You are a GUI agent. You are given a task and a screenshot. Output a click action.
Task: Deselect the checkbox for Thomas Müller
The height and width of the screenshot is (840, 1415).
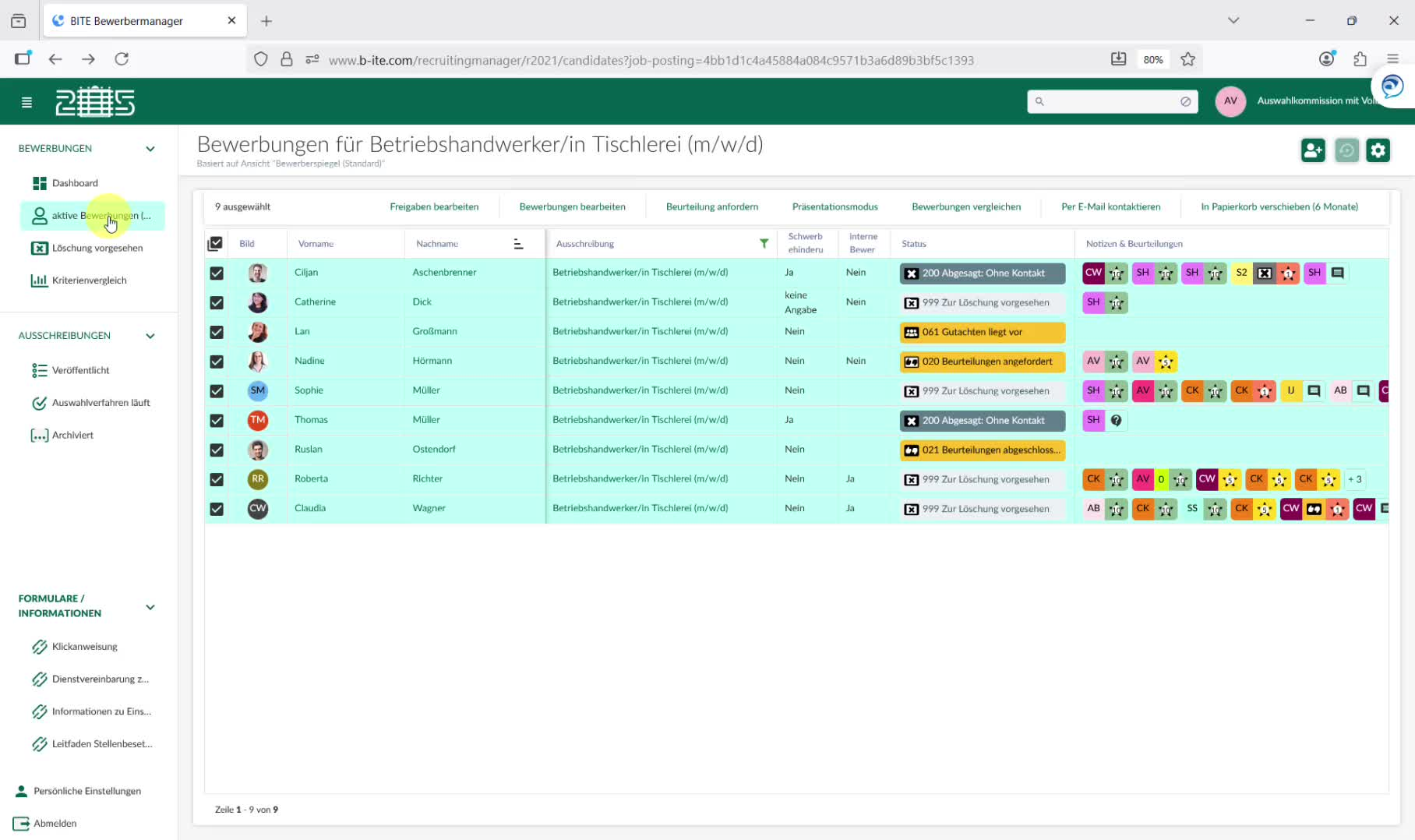pos(217,420)
